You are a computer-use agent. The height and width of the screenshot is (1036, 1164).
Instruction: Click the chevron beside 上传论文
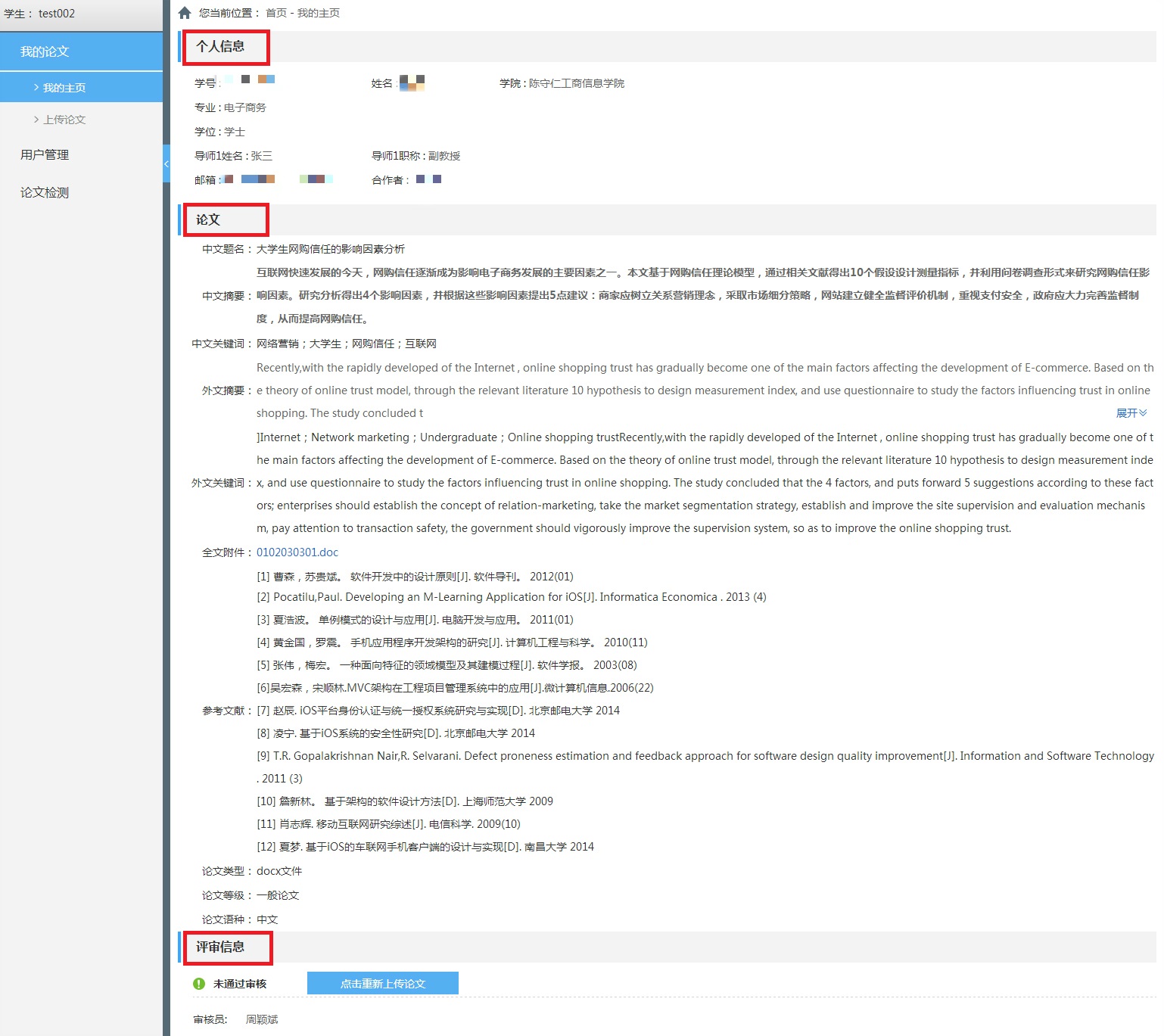[36, 120]
